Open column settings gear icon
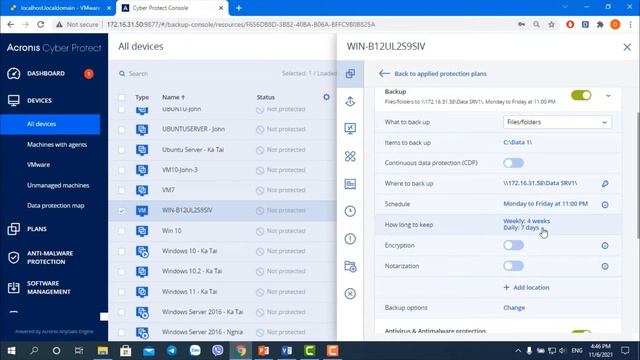Viewport: 640px width, 360px height. [x=327, y=97]
